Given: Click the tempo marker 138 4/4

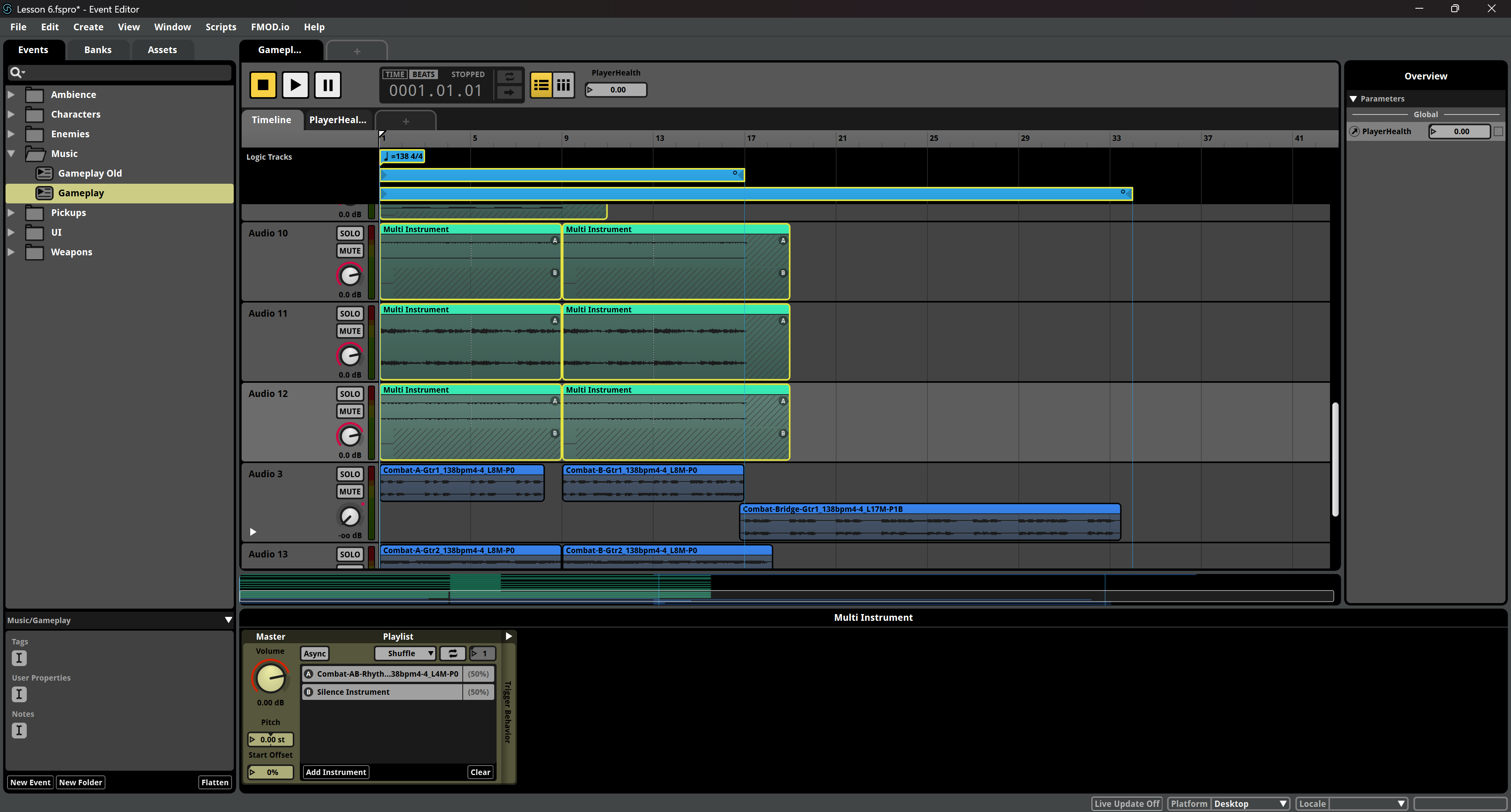Looking at the screenshot, I should pyautogui.click(x=403, y=156).
